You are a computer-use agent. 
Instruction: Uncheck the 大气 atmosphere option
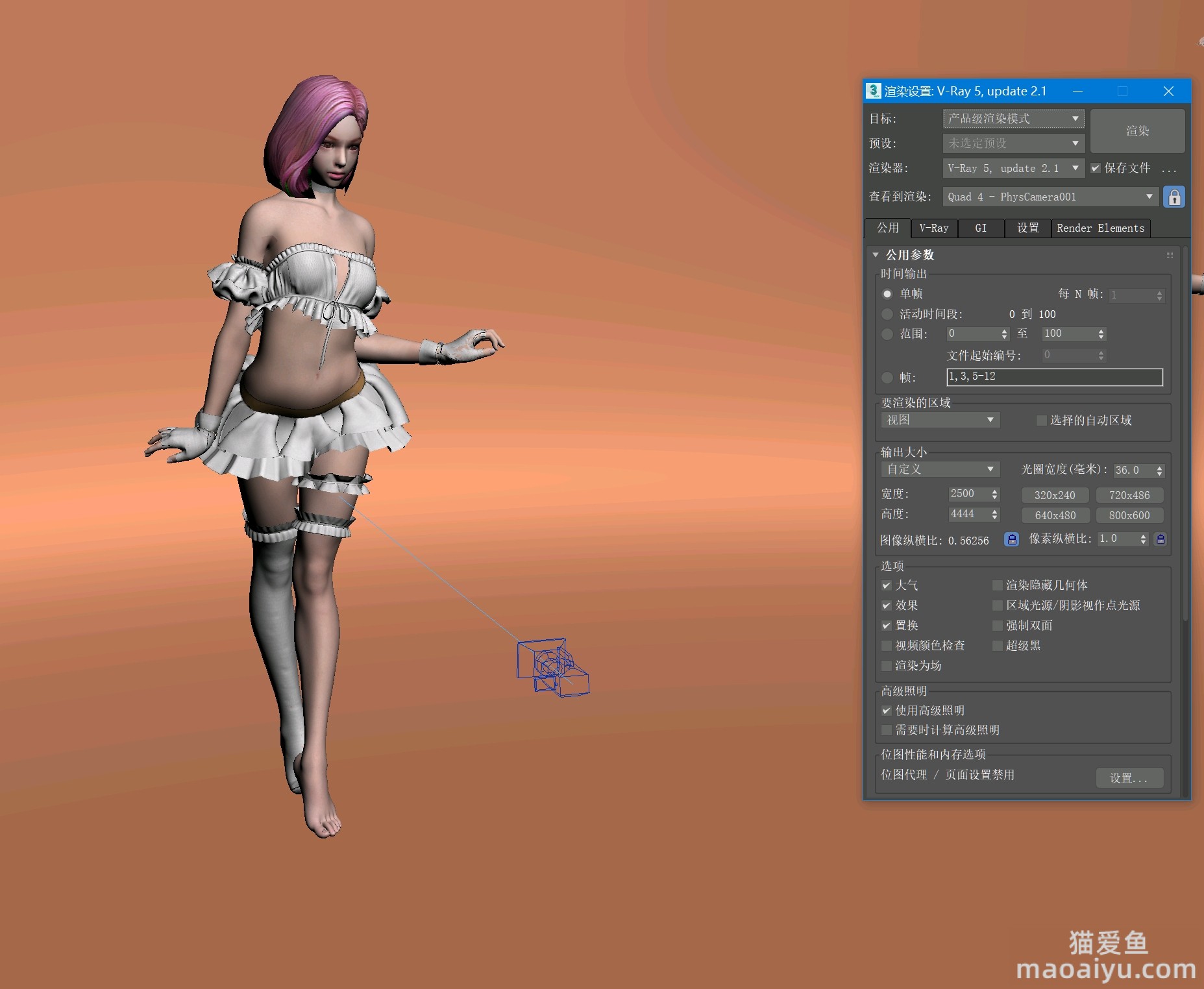887,585
